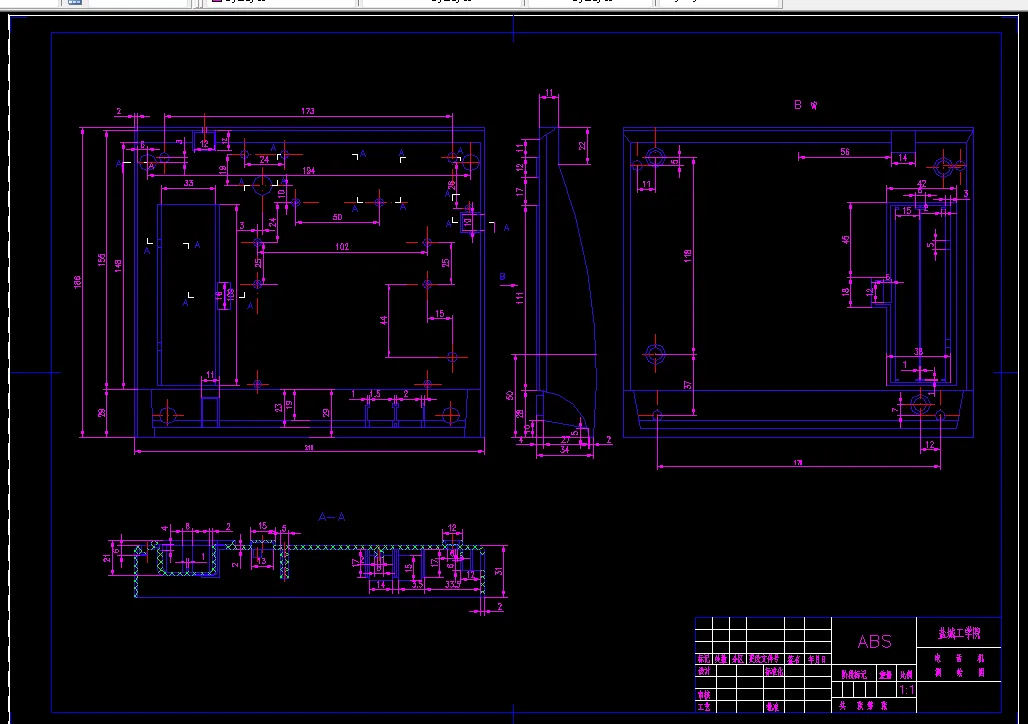The image size is (1028, 724).
Task: Click the A—A section view label
Action: coord(332,517)
